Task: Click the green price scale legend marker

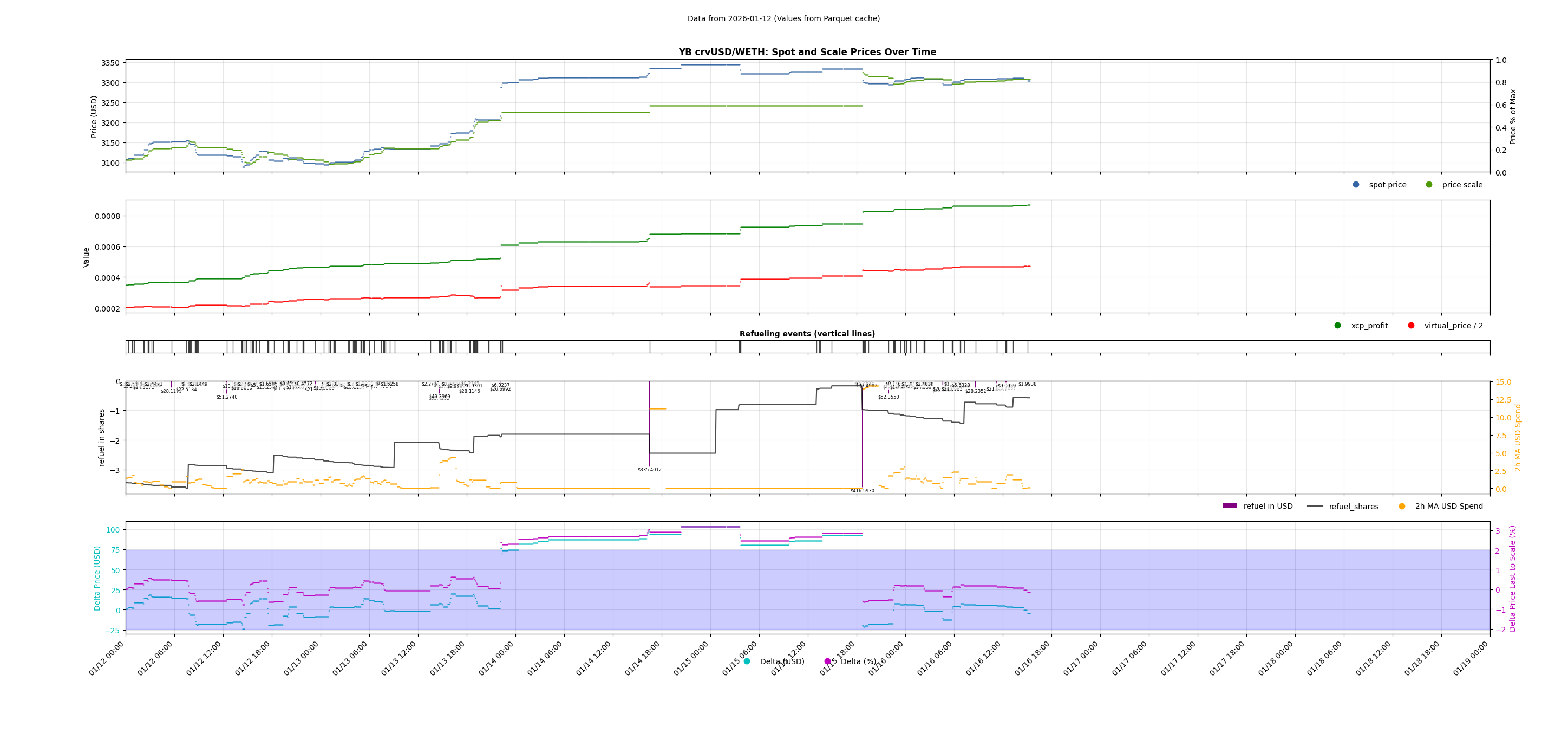Action: [x=1429, y=185]
